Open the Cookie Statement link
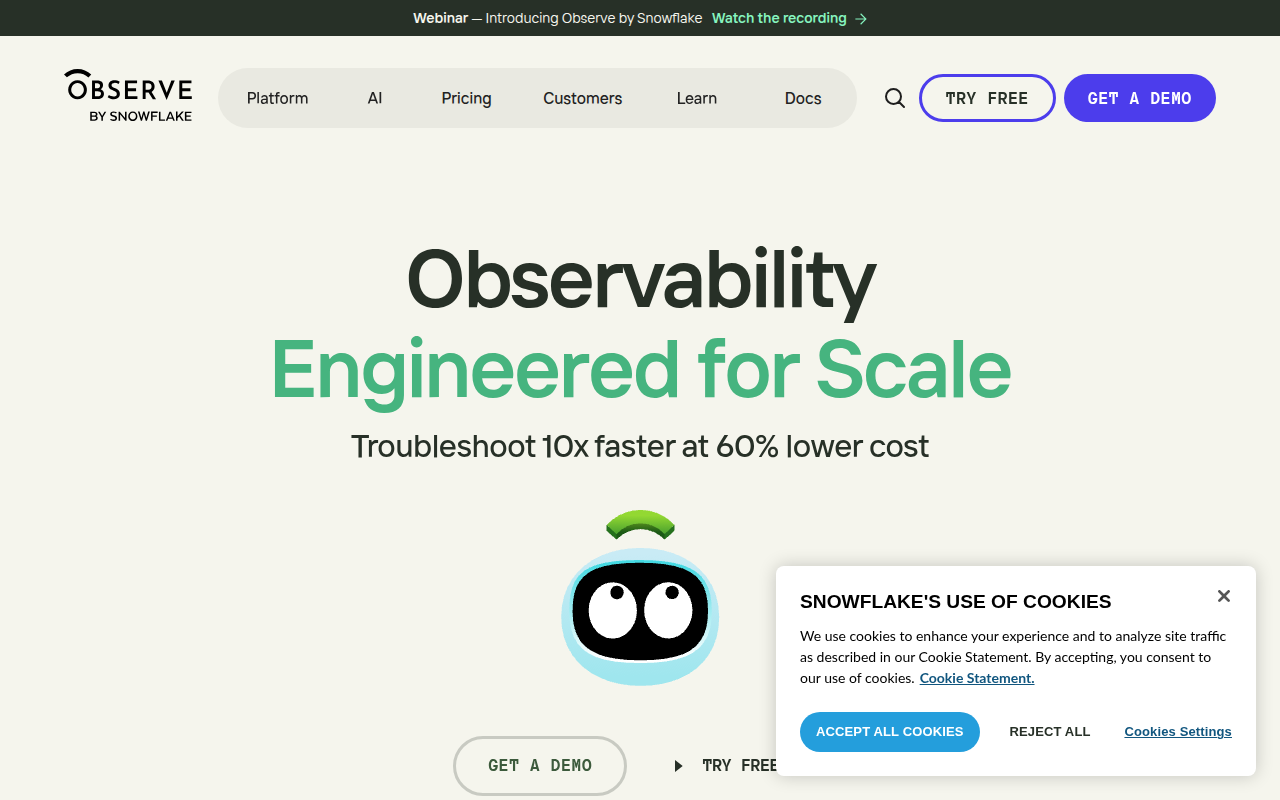Screen dimensions: 1280x800 pos(977,678)
